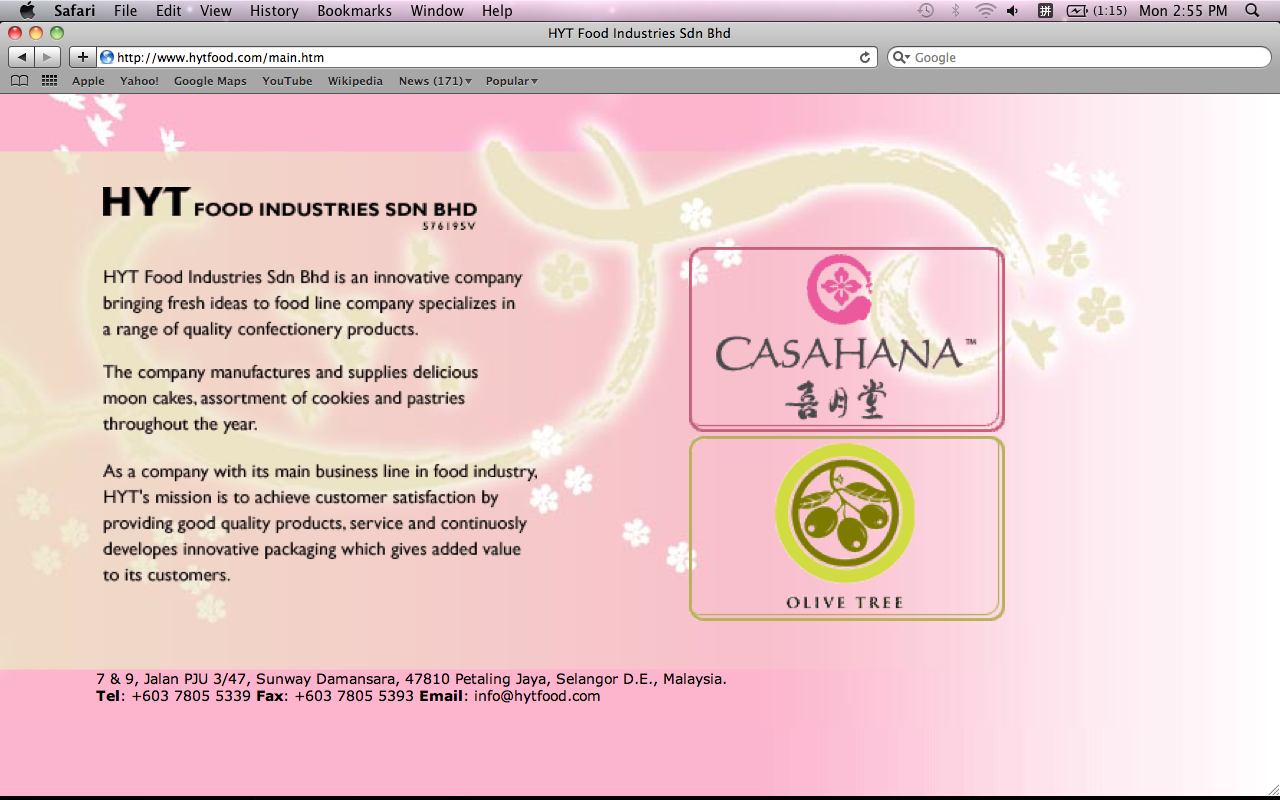Click the Google search field

tap(1079, 57)
